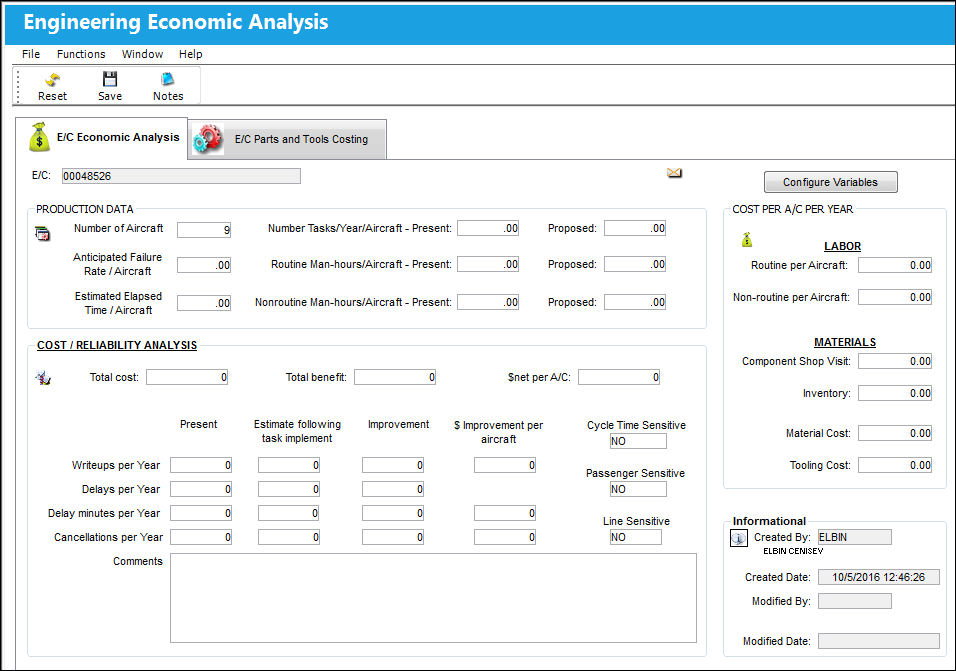Click the Inventory materials field
Viewport: 956px width, 671px height.
pos(895,394)
